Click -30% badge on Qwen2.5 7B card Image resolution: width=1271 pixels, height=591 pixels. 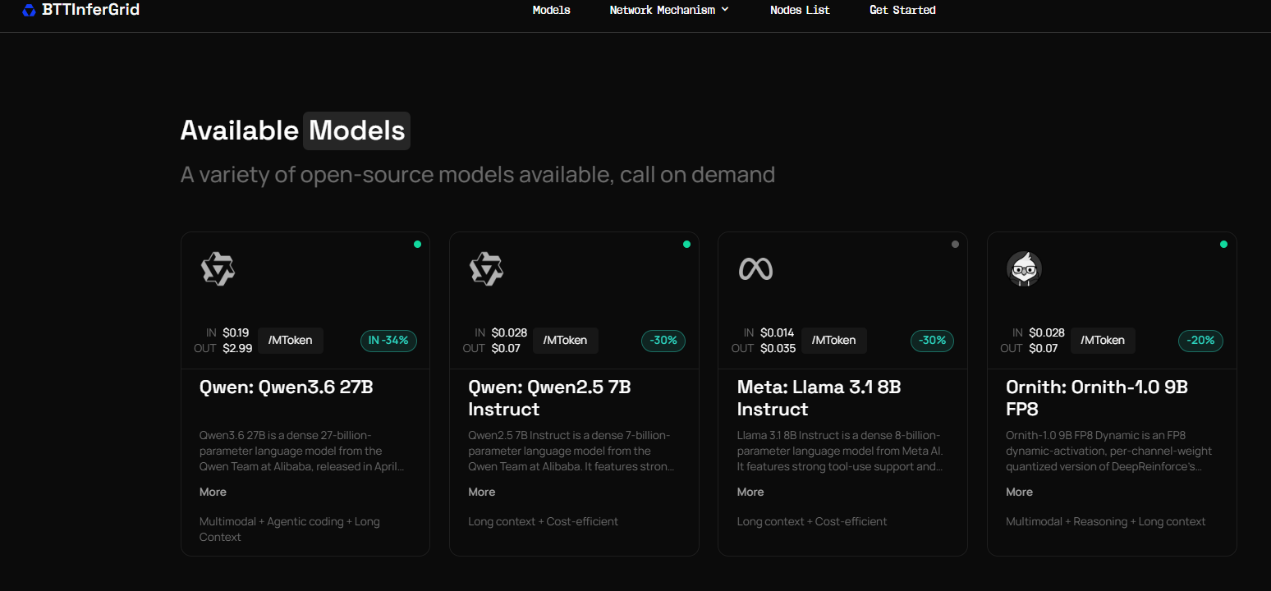click(x=663, y=340)
